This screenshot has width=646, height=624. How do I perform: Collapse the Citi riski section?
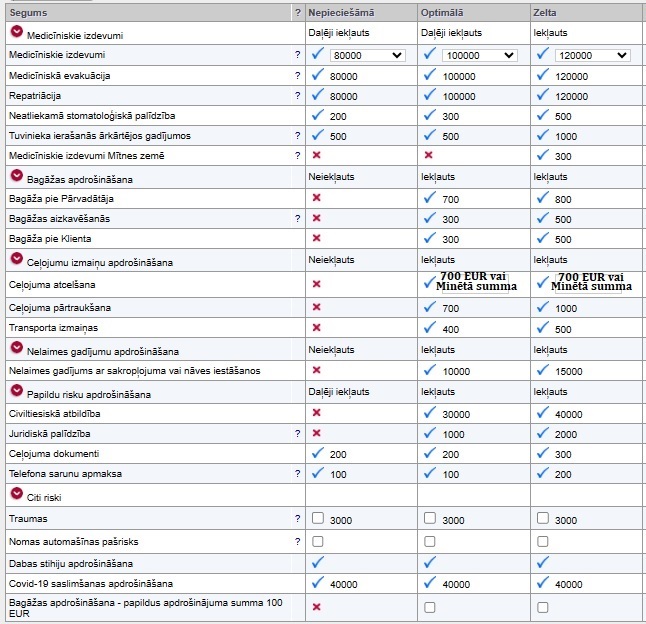[16, 494]
